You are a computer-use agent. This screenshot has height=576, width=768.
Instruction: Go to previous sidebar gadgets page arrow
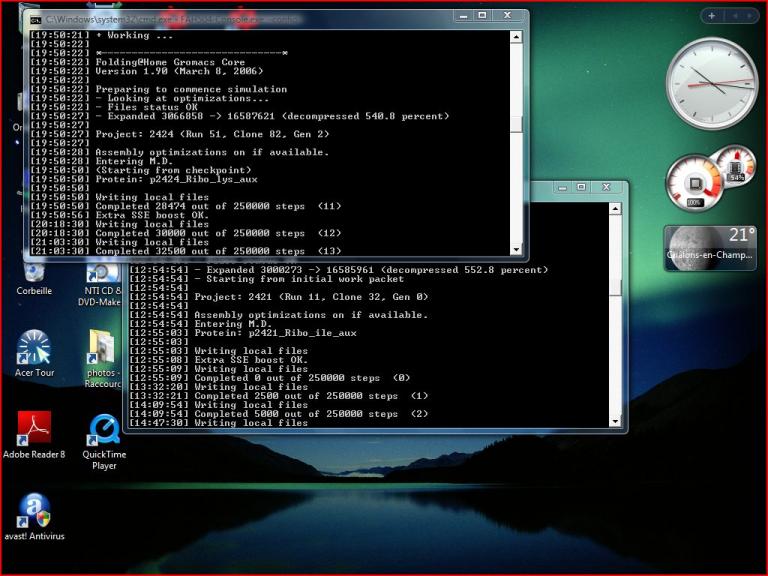tap(734, 15)
